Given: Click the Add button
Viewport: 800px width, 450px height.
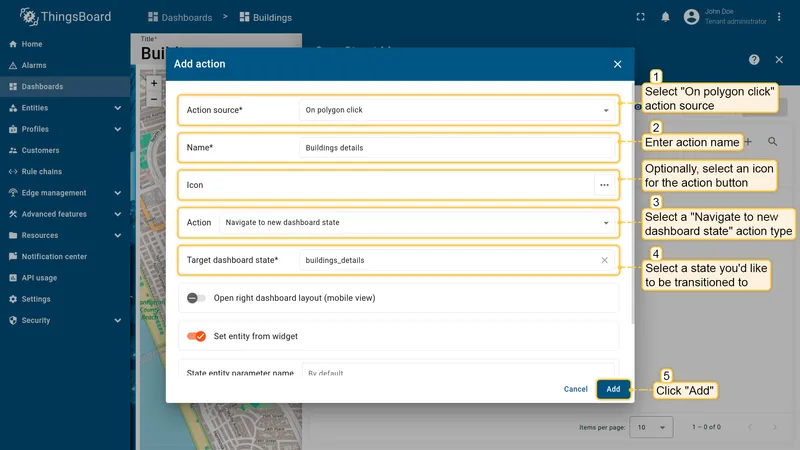Looking at the screenshot, I should 613,389.
